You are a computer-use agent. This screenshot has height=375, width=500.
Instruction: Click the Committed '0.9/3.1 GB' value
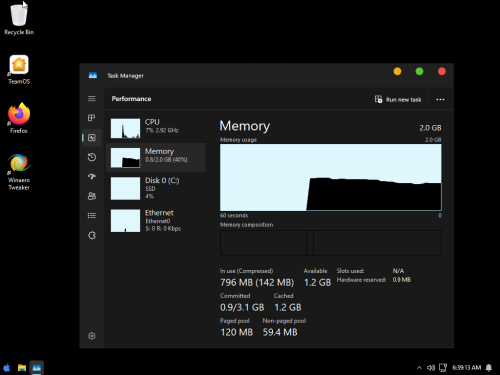click(242, 307)
